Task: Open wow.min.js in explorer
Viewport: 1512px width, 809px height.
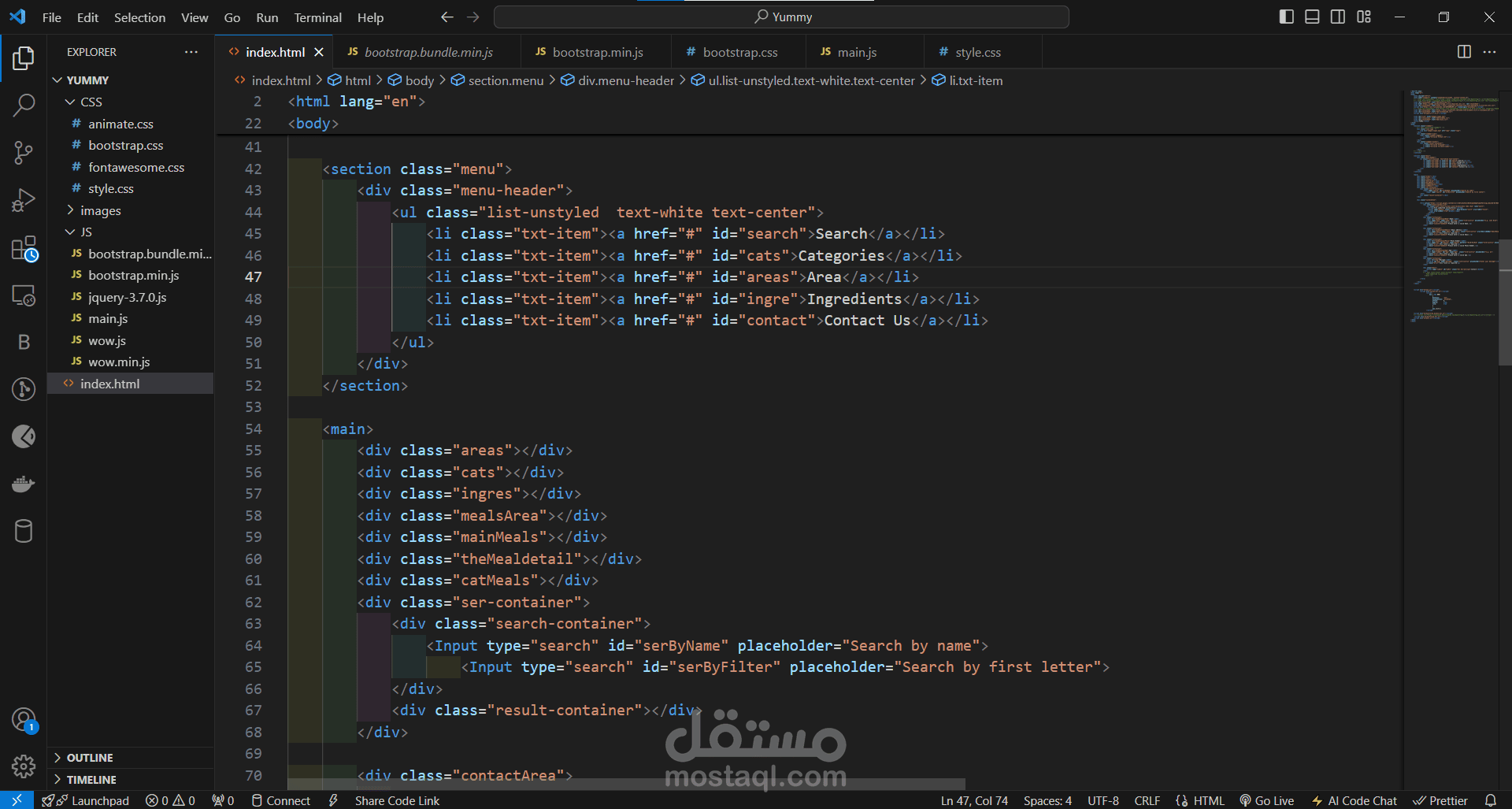Action: click(x=131, y=362)
